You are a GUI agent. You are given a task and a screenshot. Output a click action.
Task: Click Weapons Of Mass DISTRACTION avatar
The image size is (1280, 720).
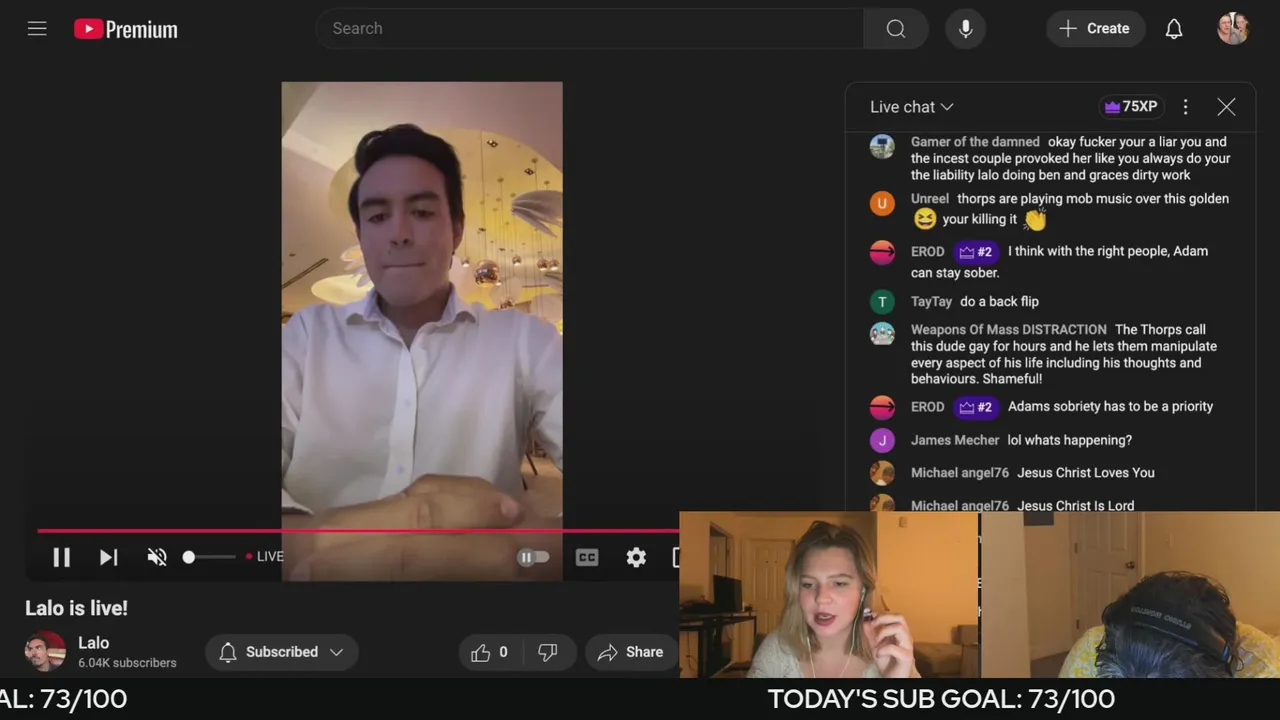882,334
